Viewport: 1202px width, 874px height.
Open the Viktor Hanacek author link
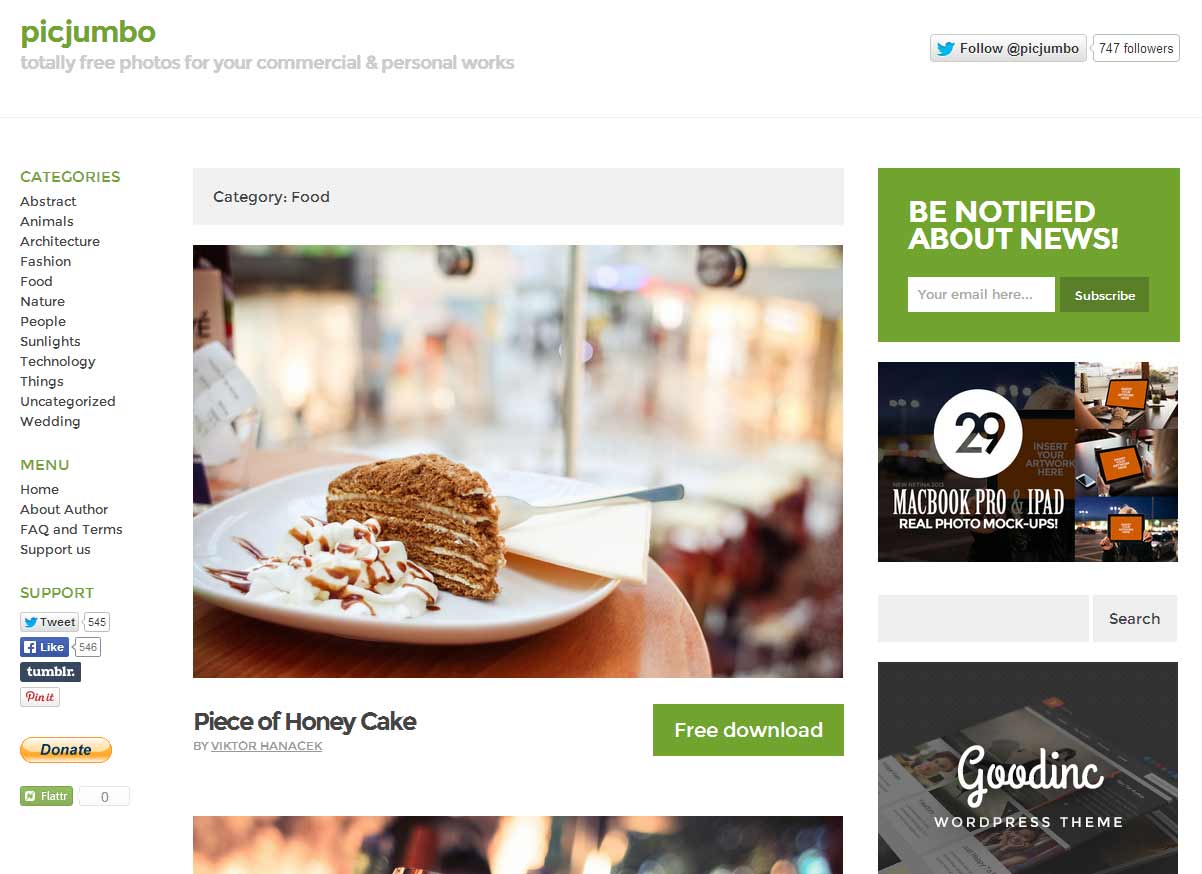(266, 746)
